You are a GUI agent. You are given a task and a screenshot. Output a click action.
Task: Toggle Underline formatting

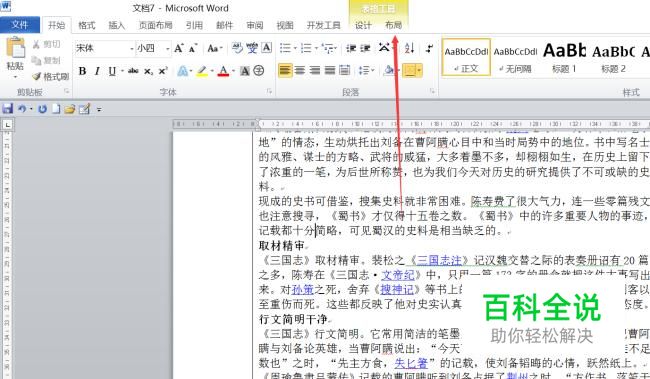point(112,71)
